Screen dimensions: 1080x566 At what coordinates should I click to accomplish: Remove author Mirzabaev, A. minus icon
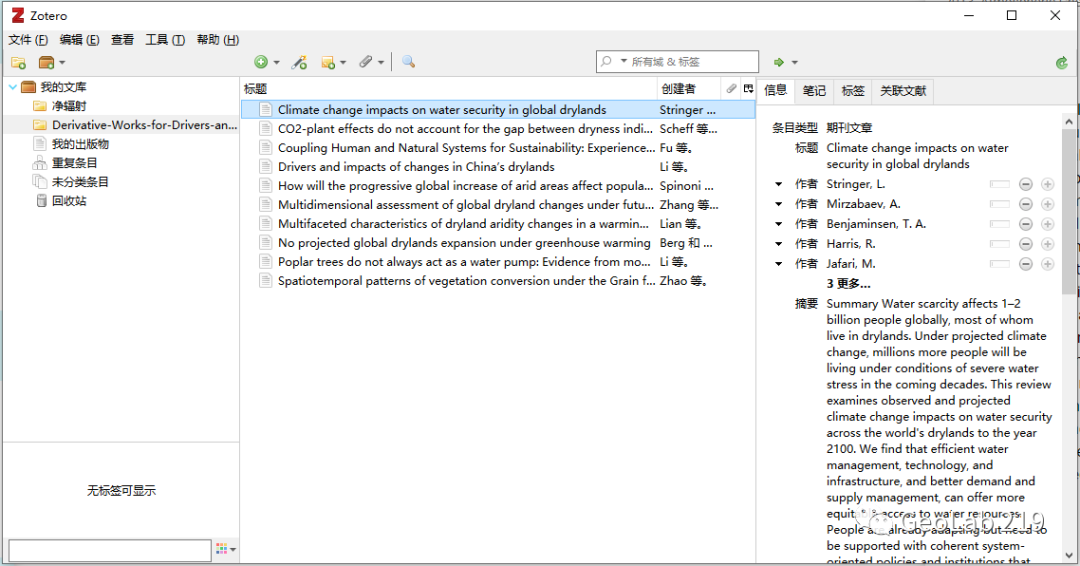[x=1026, y=204]
